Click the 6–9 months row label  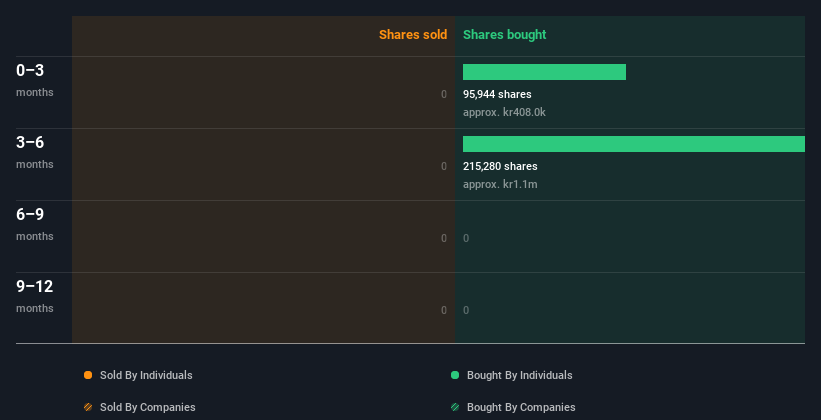(35, 224)
